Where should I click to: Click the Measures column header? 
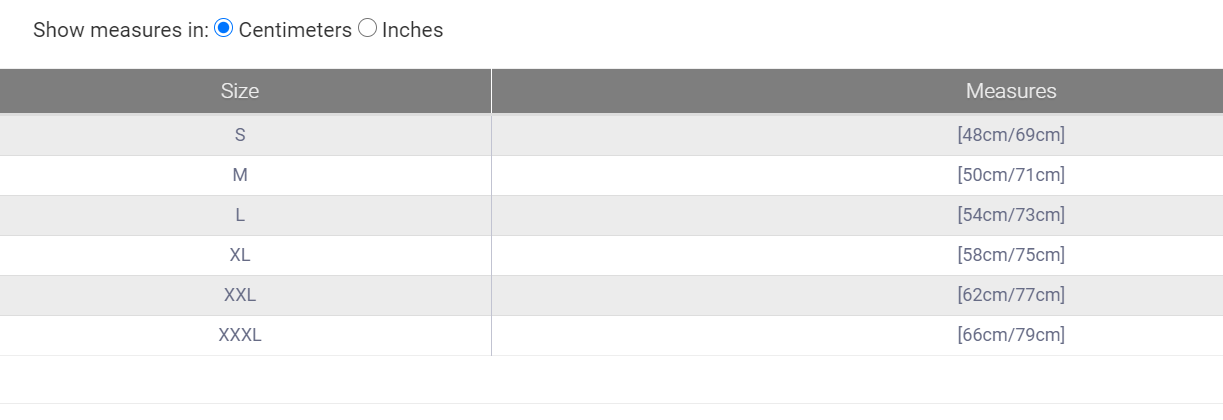click(1011, 91)
